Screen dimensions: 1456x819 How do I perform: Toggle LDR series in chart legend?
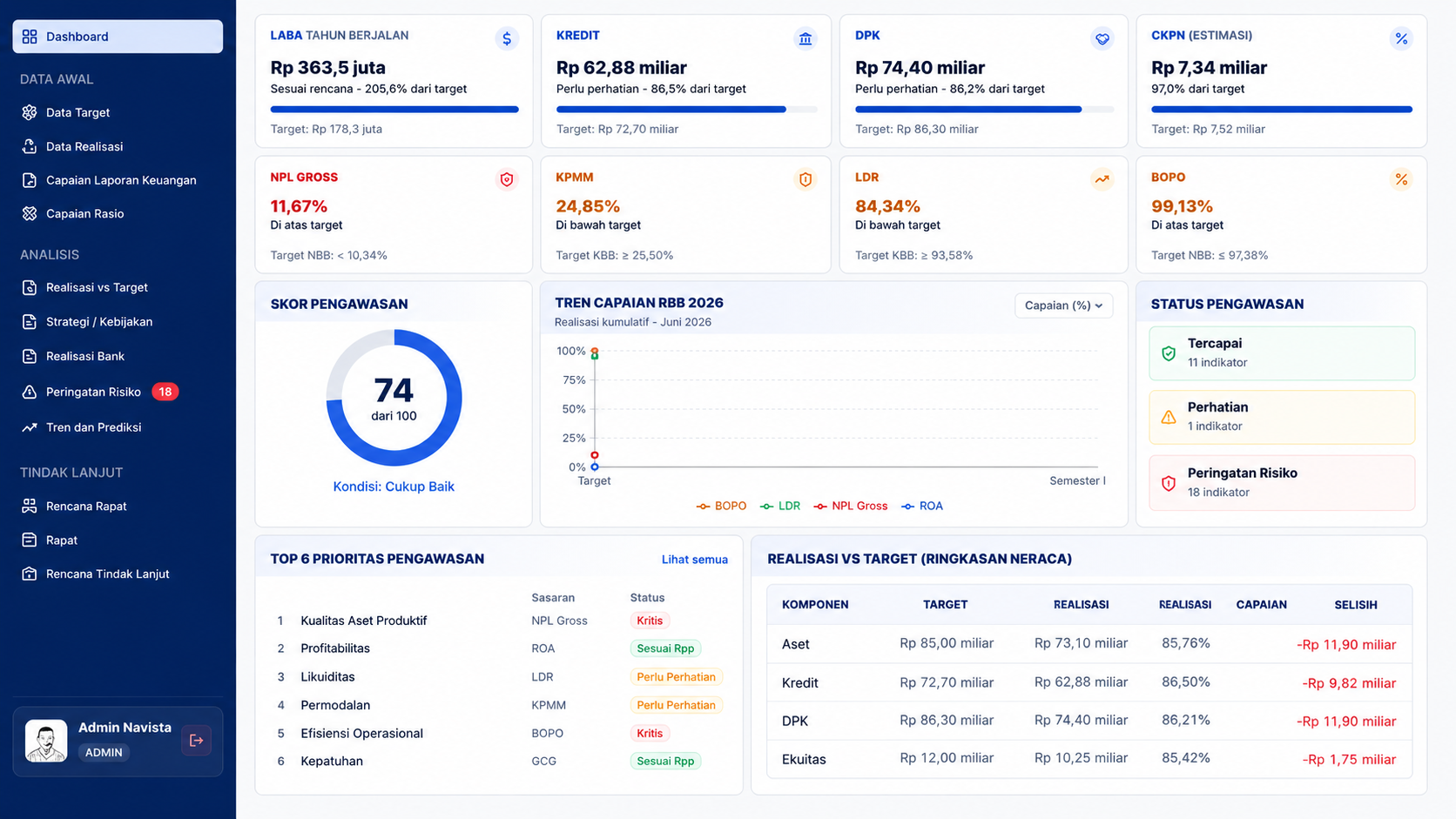point(780,506)
